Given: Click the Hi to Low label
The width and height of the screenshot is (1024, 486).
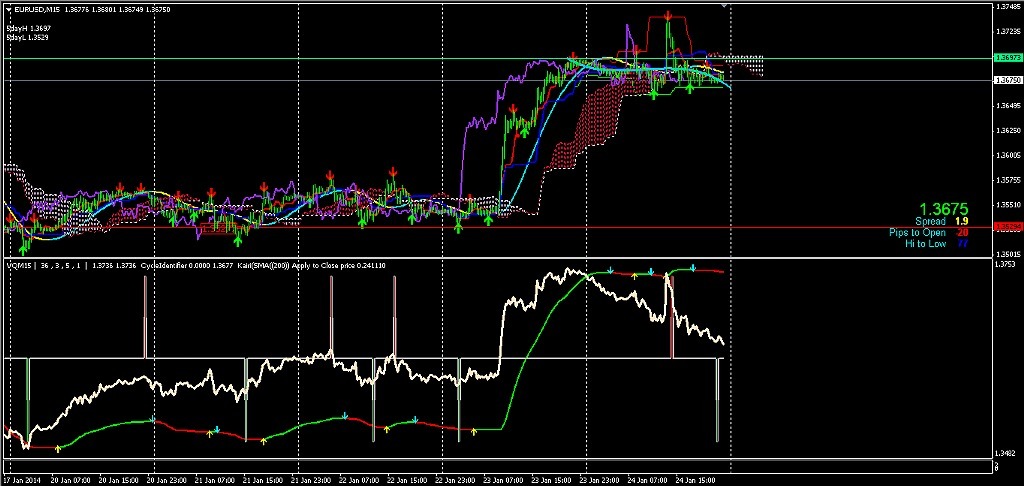Looking at the screenshot, I should [925, 243].
